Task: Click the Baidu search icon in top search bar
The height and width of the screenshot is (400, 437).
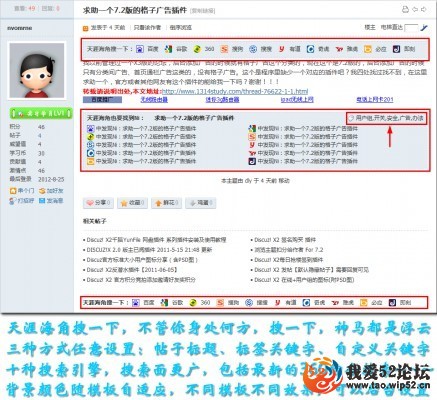Action: pos(140,49)
